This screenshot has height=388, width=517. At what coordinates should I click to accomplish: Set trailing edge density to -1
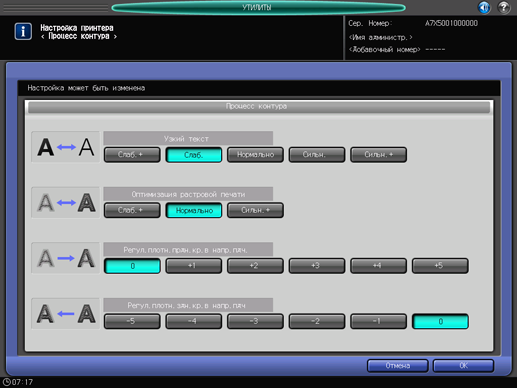[x=378, y=322]
